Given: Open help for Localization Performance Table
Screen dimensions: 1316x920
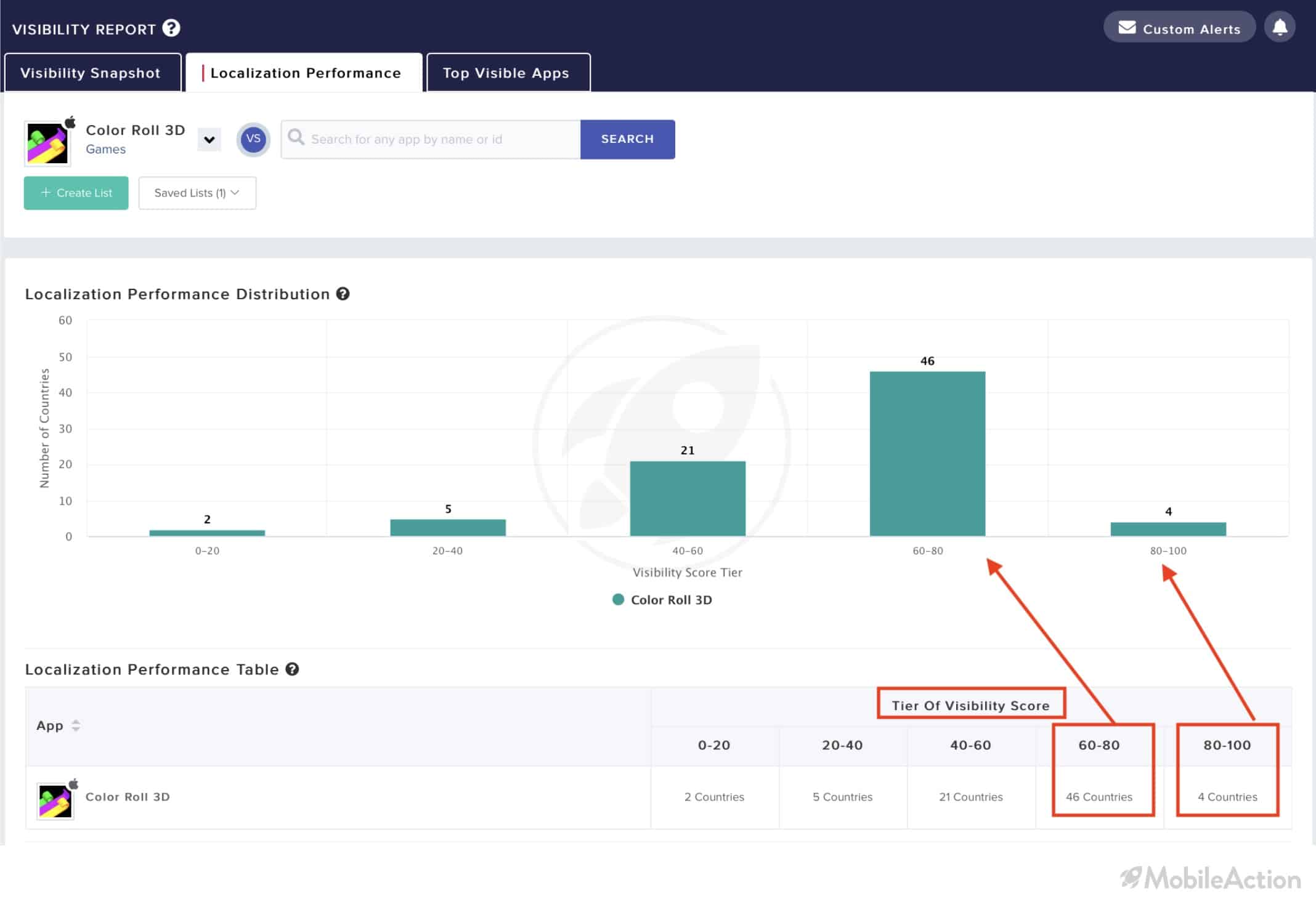Looking at the screenshot, I should pyautogui.click(x=293, y=669).
